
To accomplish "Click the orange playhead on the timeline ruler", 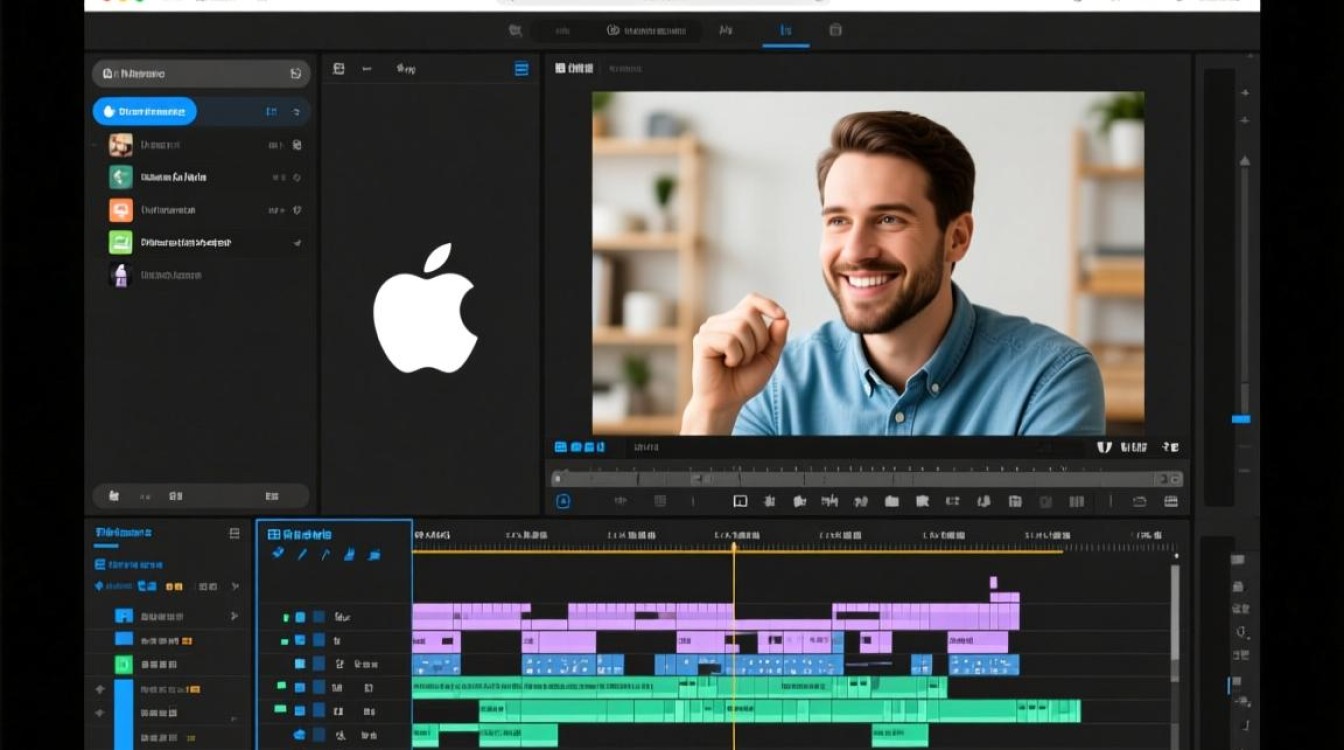I will (x=734, y=546).
